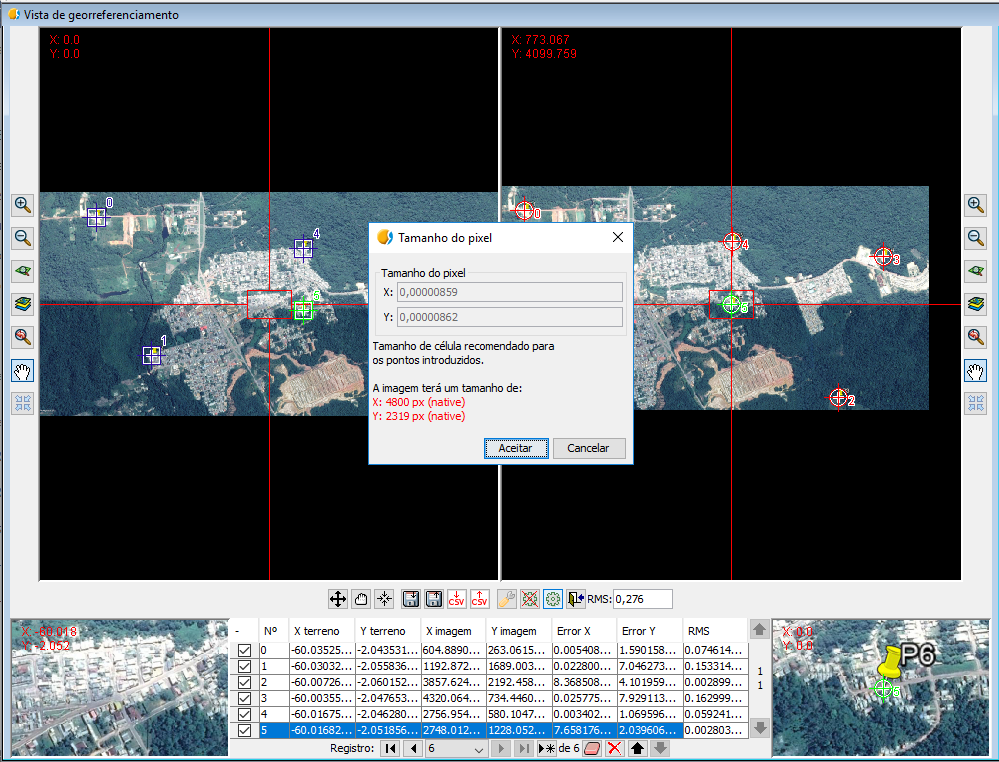Disable the checkbox in row 5
The height and width of the screenshot is (762, 999).
245,731
